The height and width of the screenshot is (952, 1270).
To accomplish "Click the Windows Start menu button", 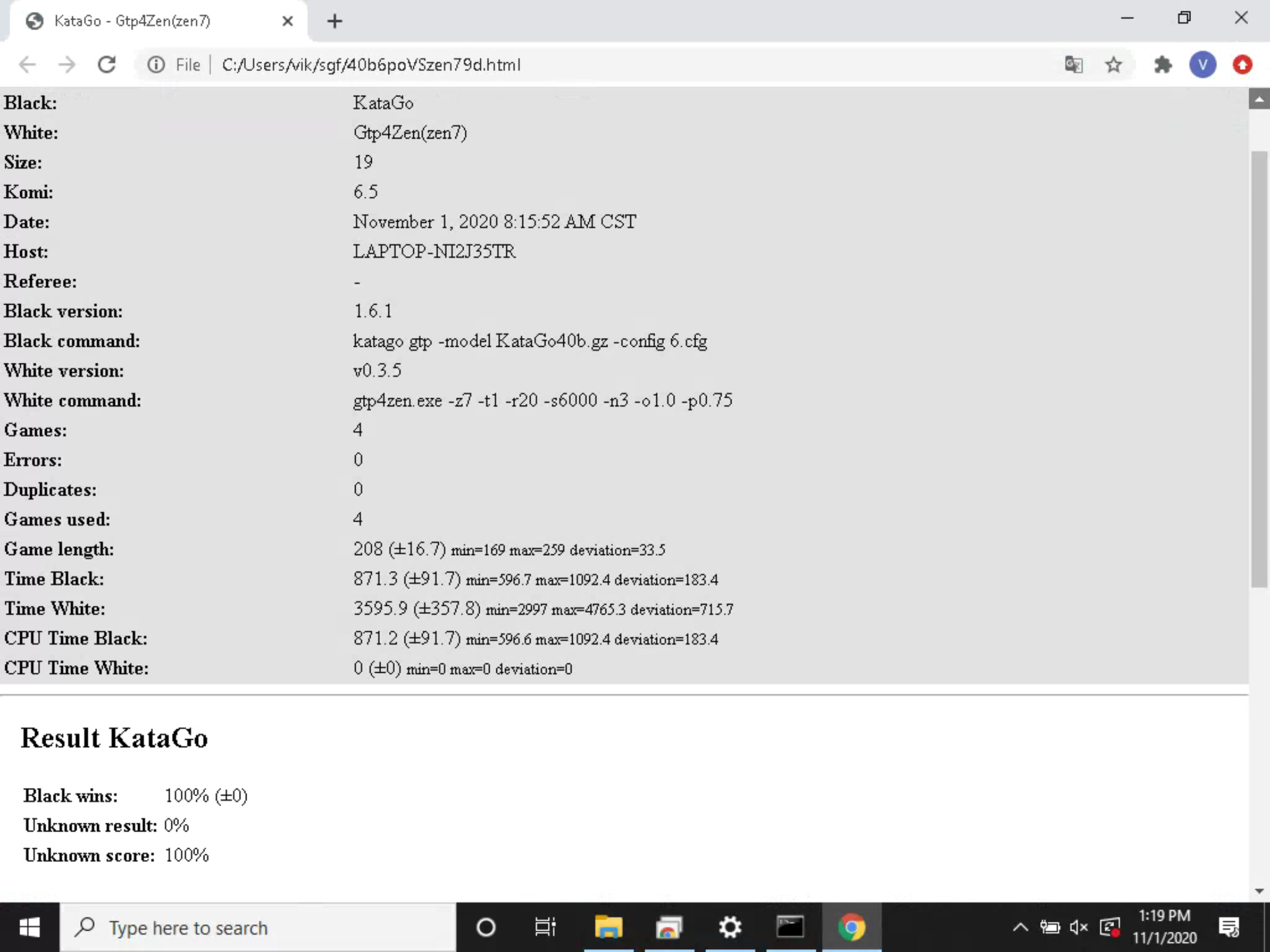I will [x=29, y=928].
